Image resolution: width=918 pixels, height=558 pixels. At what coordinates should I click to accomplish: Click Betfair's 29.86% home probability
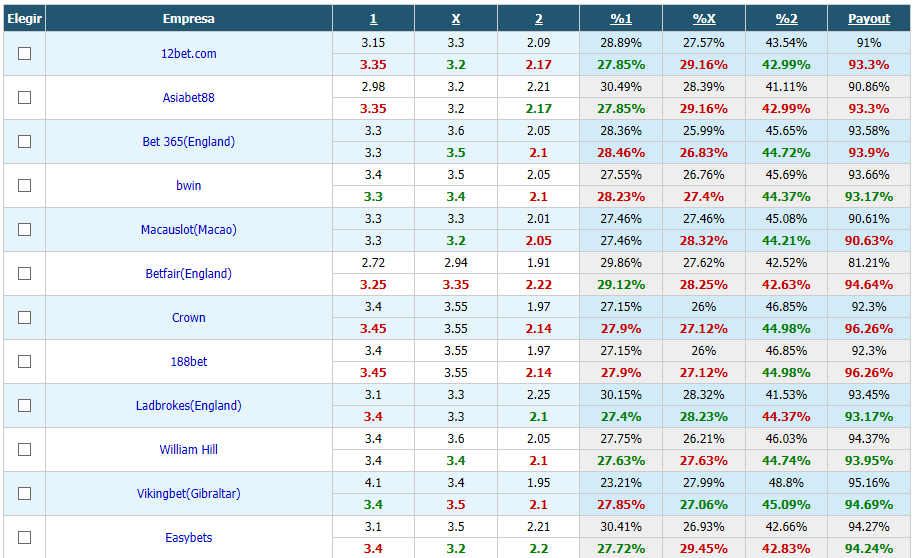[621, 262]
